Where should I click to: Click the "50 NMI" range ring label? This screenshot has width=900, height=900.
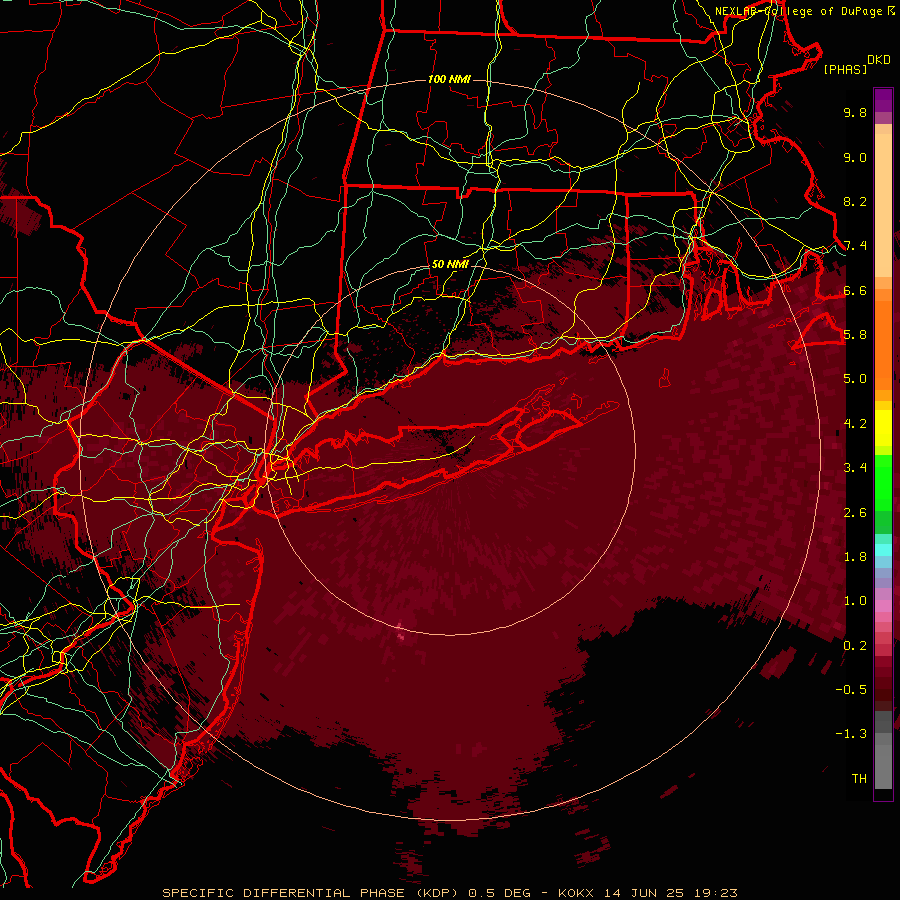click(x=449, y=264)
